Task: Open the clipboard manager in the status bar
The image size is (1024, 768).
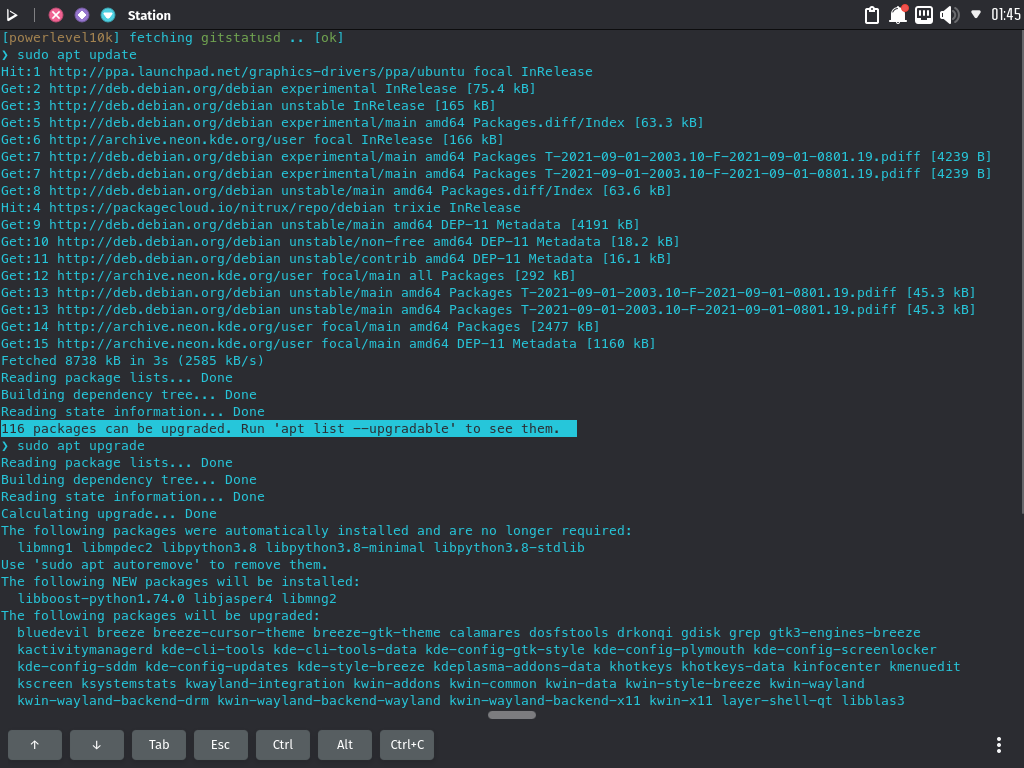Action: click(x=871, y=15)
